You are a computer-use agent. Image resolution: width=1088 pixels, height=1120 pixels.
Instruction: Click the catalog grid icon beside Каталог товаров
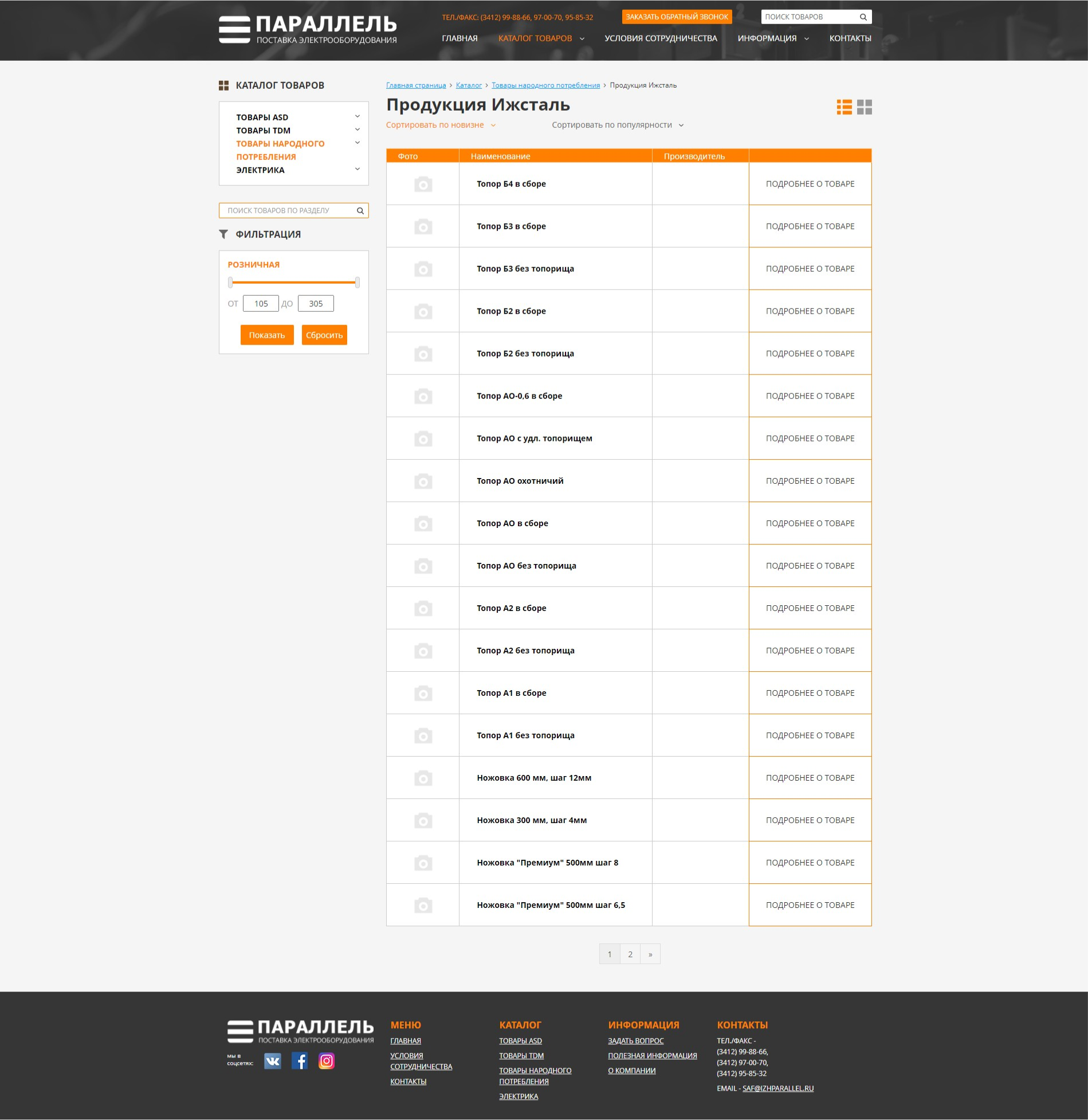[x=223, y=85]
